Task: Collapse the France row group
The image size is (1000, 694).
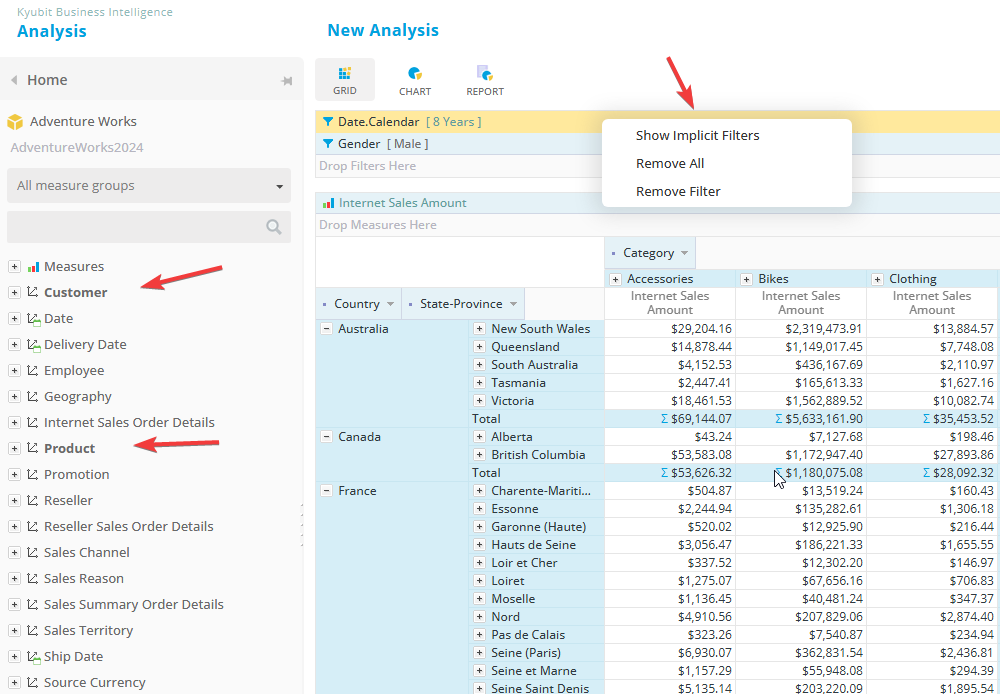Action: click(326, 491)
